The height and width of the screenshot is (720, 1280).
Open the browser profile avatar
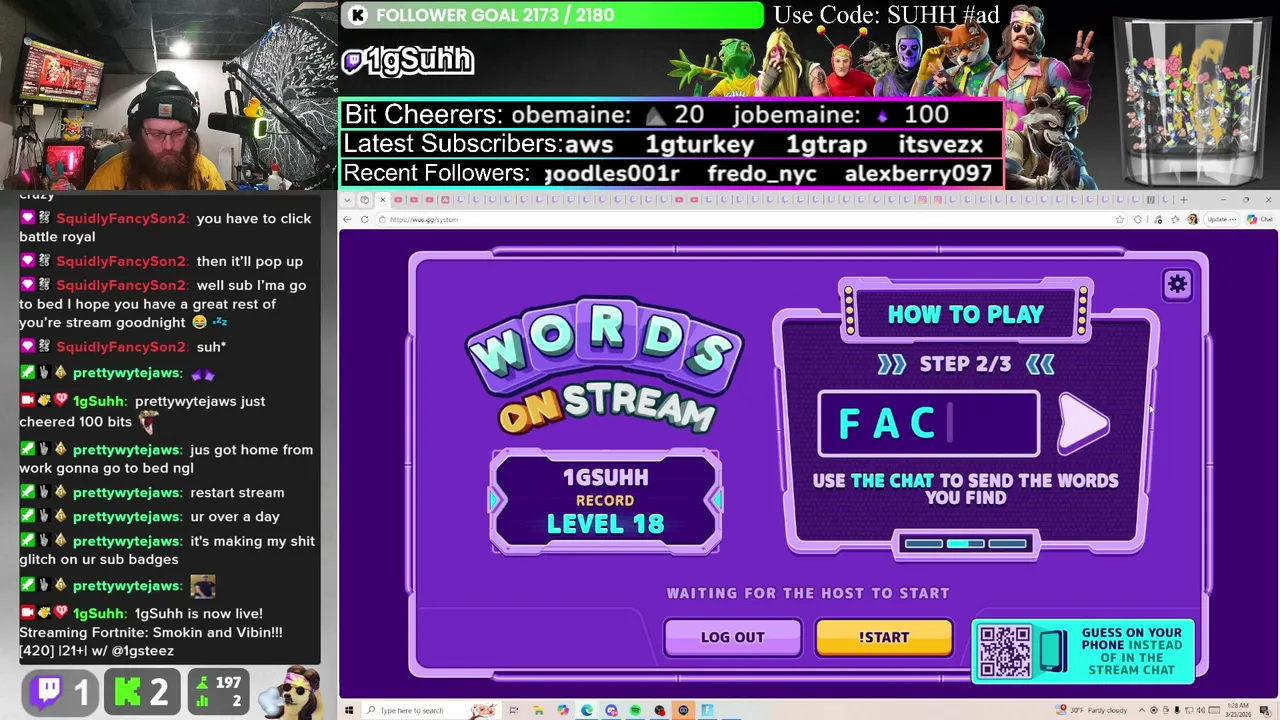coord(1192,219)
